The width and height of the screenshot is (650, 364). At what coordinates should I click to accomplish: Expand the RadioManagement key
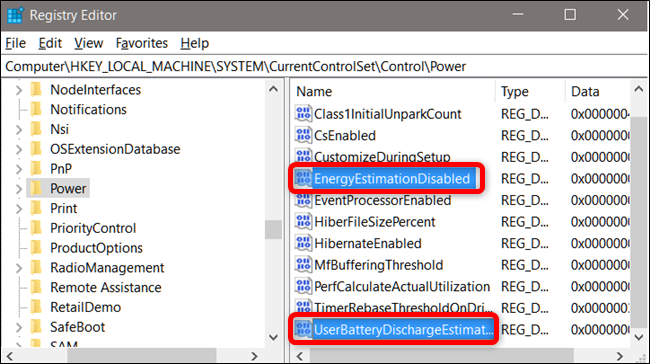click(x=19, y=268)
